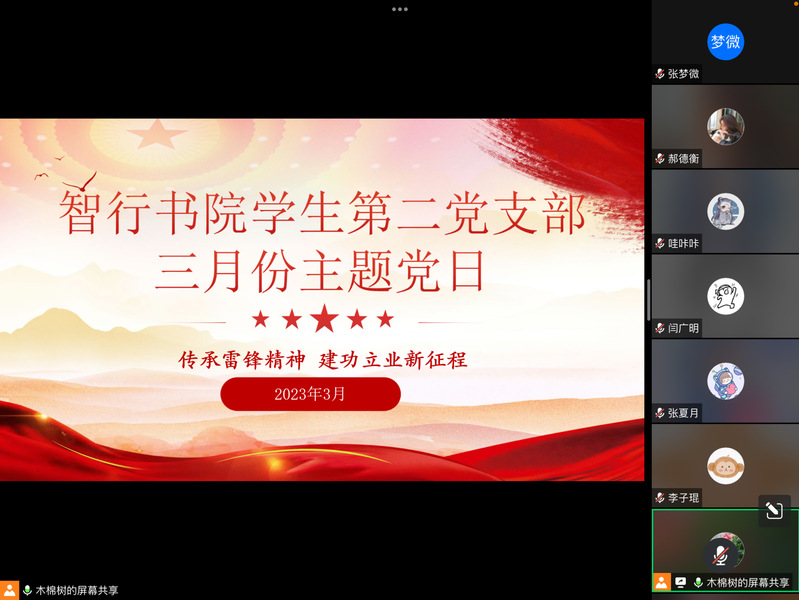This screenshot has height=600, width=799.
Task: Click screen-share icon in 木棉树's tile
Action: coord(680,582)
